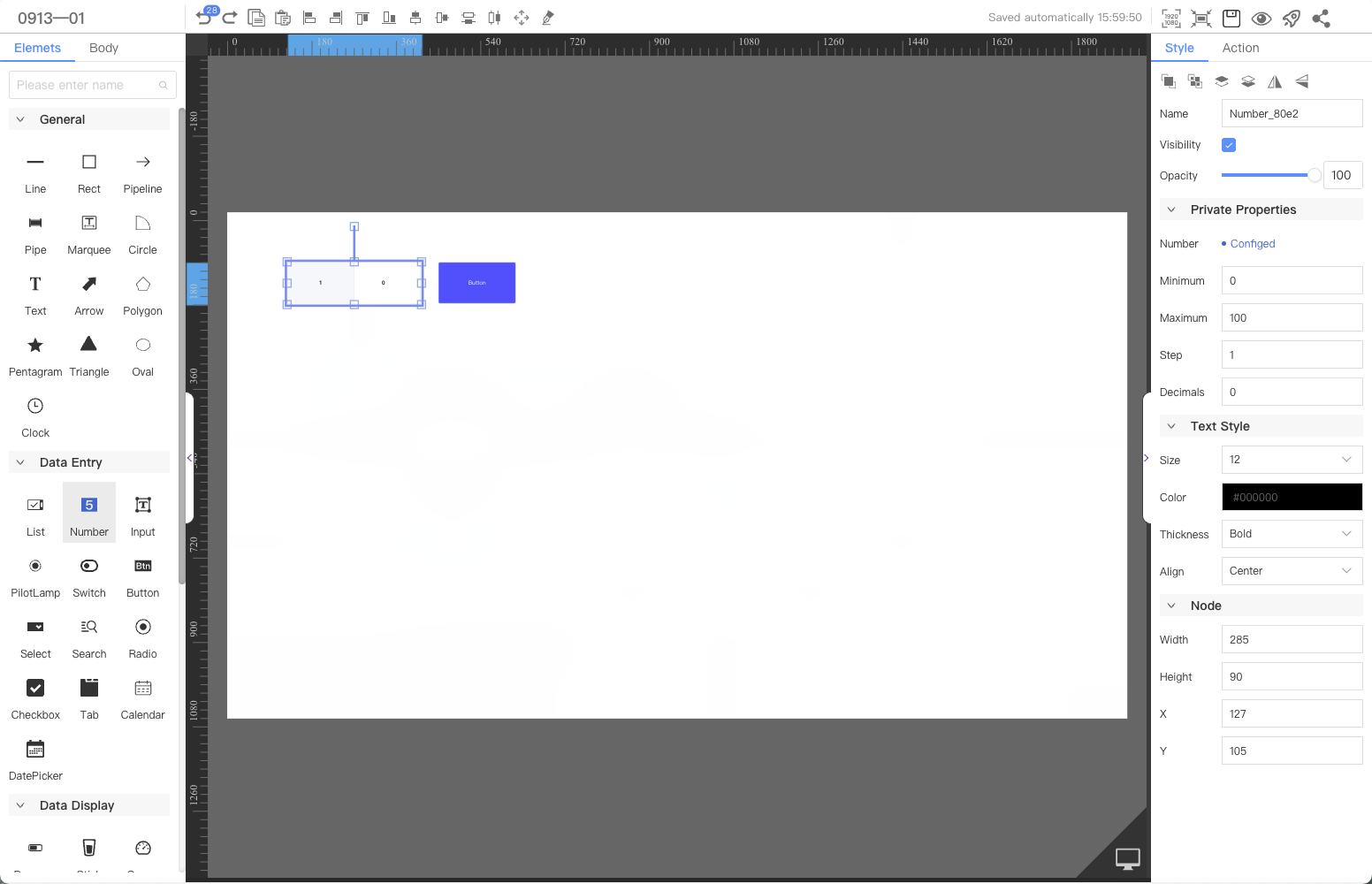Click the share icon

[x=1322, y=18]
